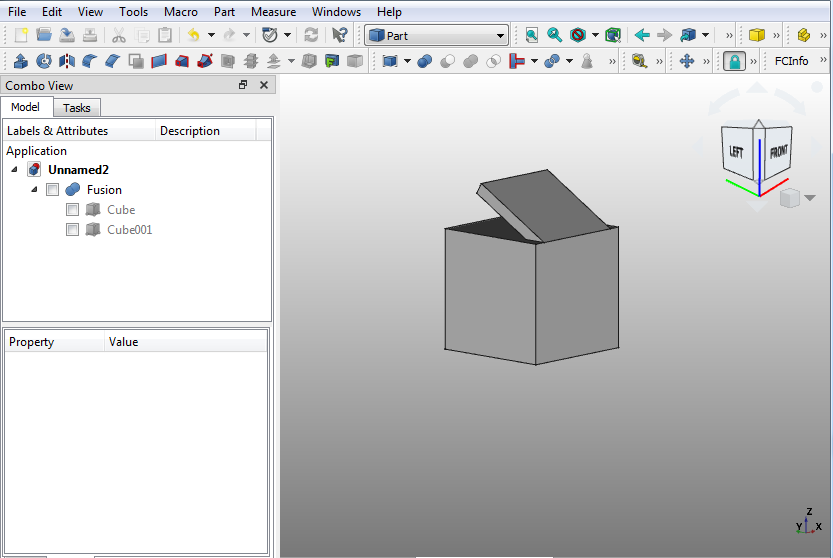Image resolution: width=833 pixels, height=558 pixels.
Task: Click the Open document folder icon
Action: point(44,35)
